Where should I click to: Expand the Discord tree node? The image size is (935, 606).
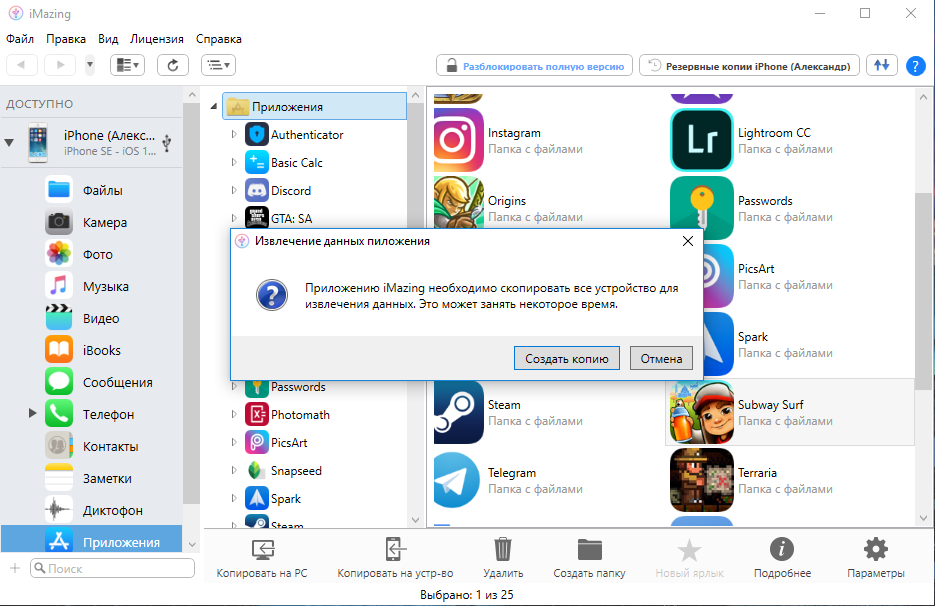point(234,190)
